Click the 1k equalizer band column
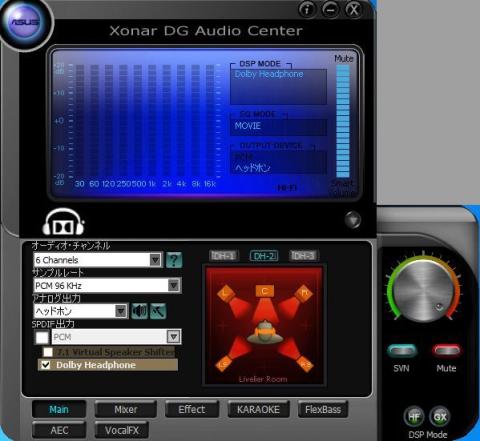 (x=152, y=122)
